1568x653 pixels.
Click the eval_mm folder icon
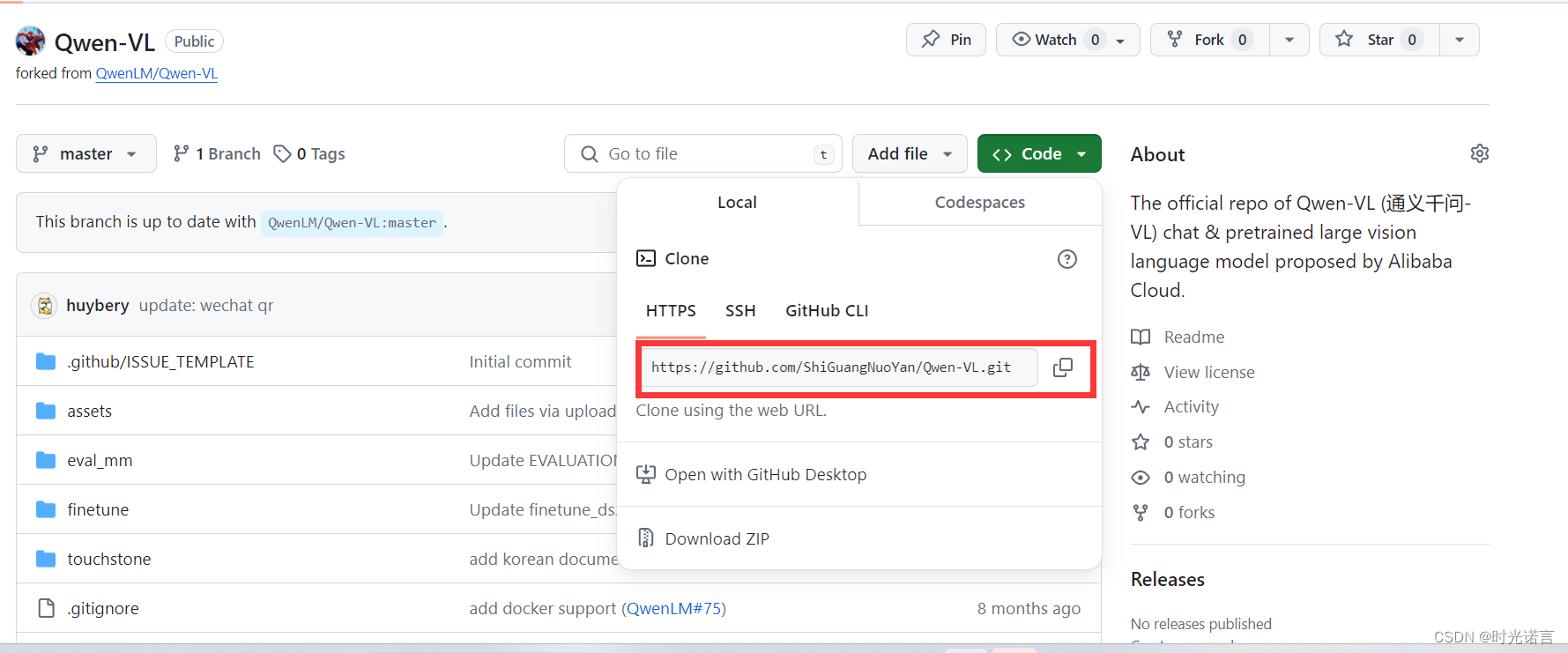pyautogui.click(x=46, y=460)
